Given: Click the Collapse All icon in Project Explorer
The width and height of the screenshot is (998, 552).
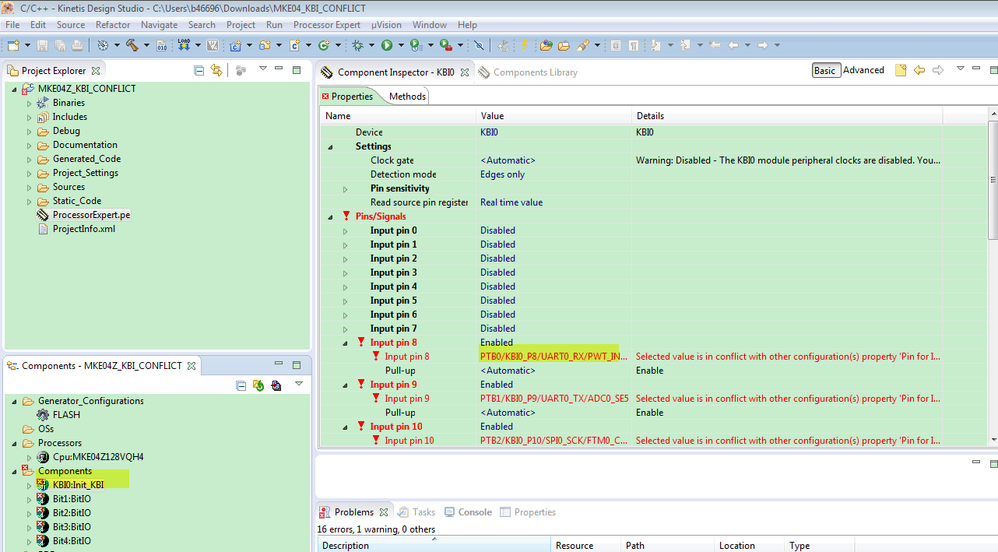Looking at the screenshot, I should [199, 71].
